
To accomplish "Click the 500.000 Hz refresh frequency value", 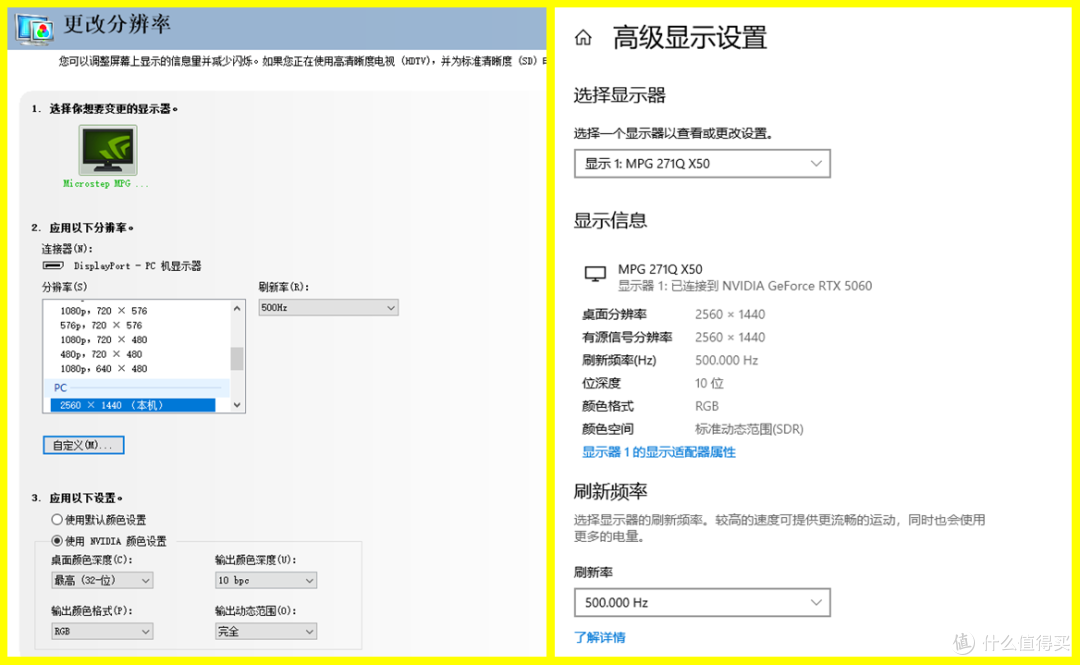I will [726, 360].
